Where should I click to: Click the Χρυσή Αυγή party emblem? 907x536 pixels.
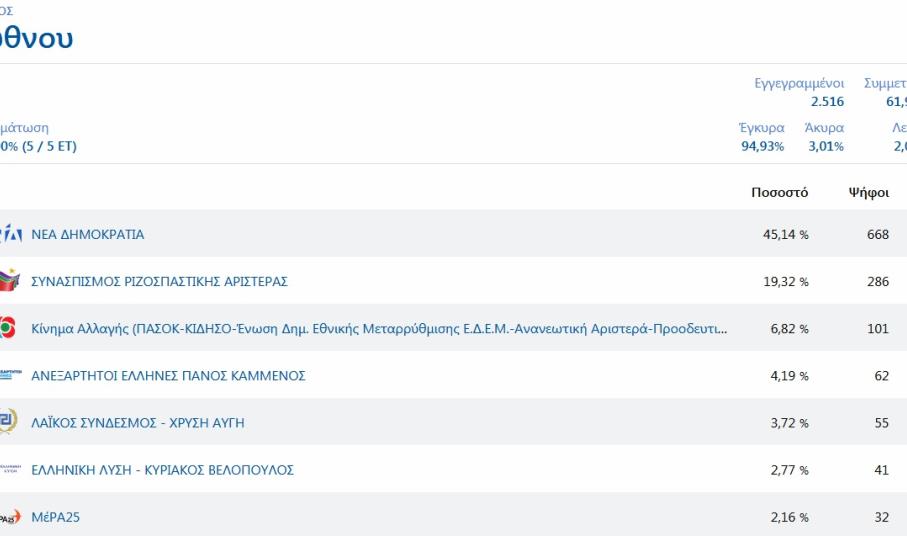(8, 422)
